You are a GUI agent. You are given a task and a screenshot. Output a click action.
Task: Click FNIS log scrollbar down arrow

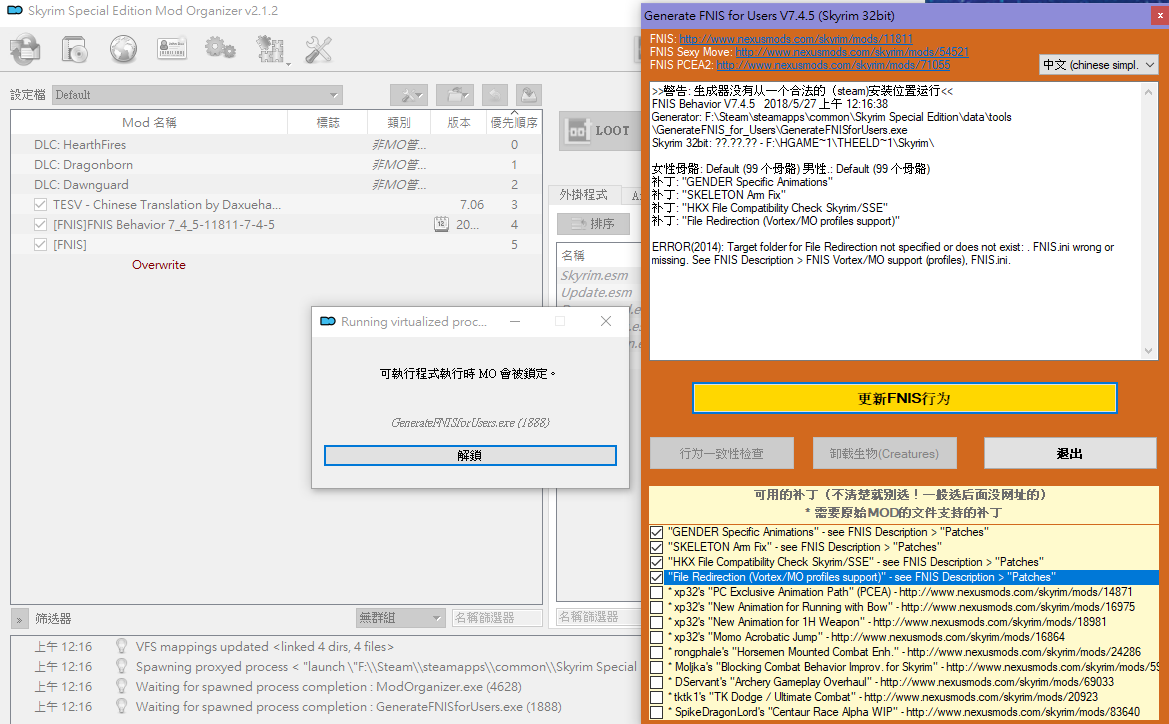pyautogui.click(x=1148, y=350)
